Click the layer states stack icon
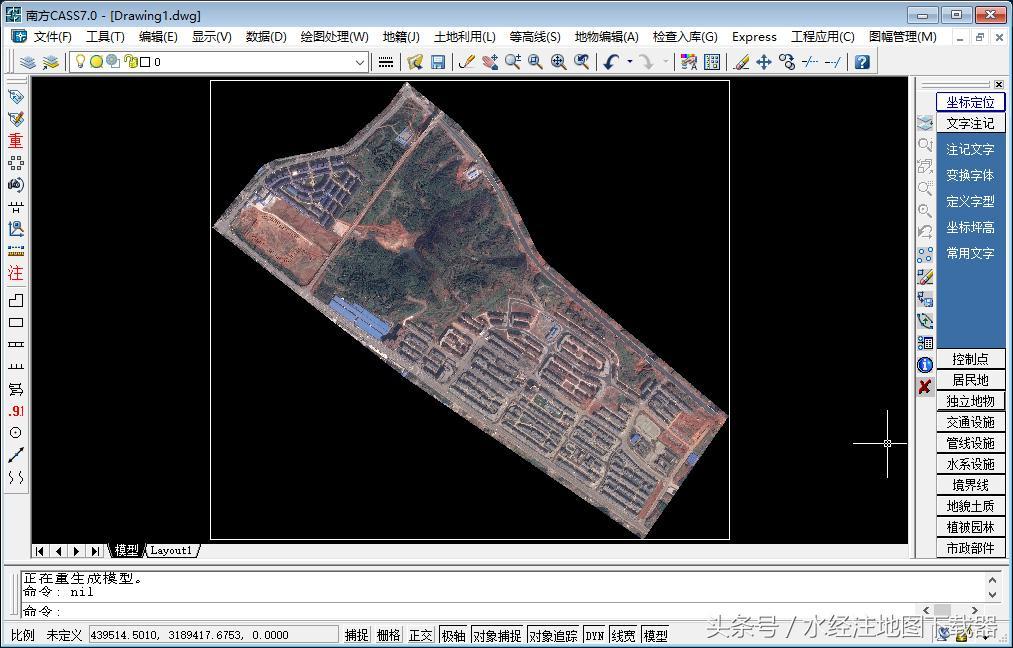Image resolution: width=1013 pixels, height=648 pixels. 50,62
